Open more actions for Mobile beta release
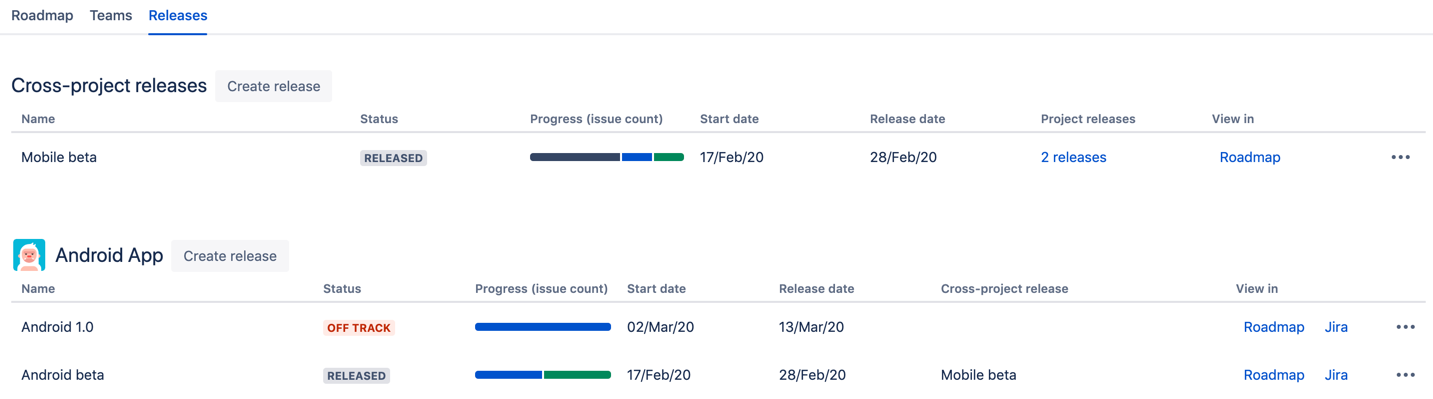The width and height of the screenshot is (1433, 399). (x=1400, y=157)
